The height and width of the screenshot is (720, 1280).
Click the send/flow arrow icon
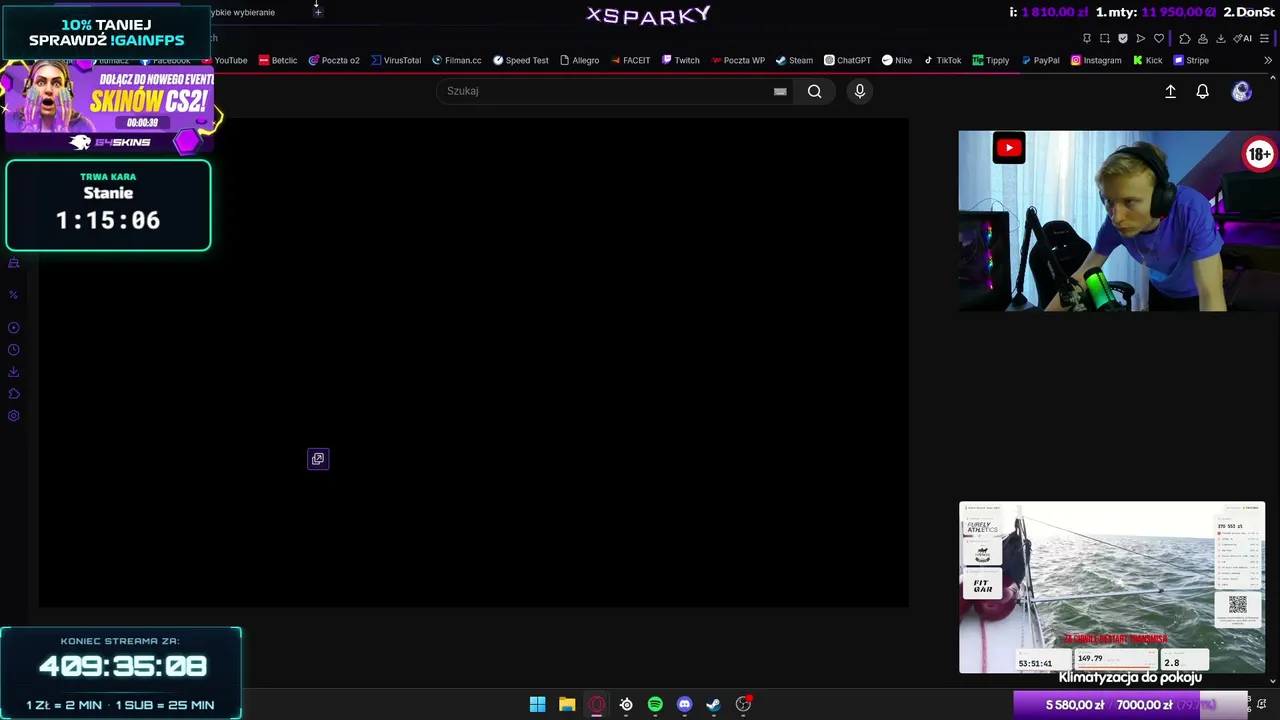point(1141,38)
